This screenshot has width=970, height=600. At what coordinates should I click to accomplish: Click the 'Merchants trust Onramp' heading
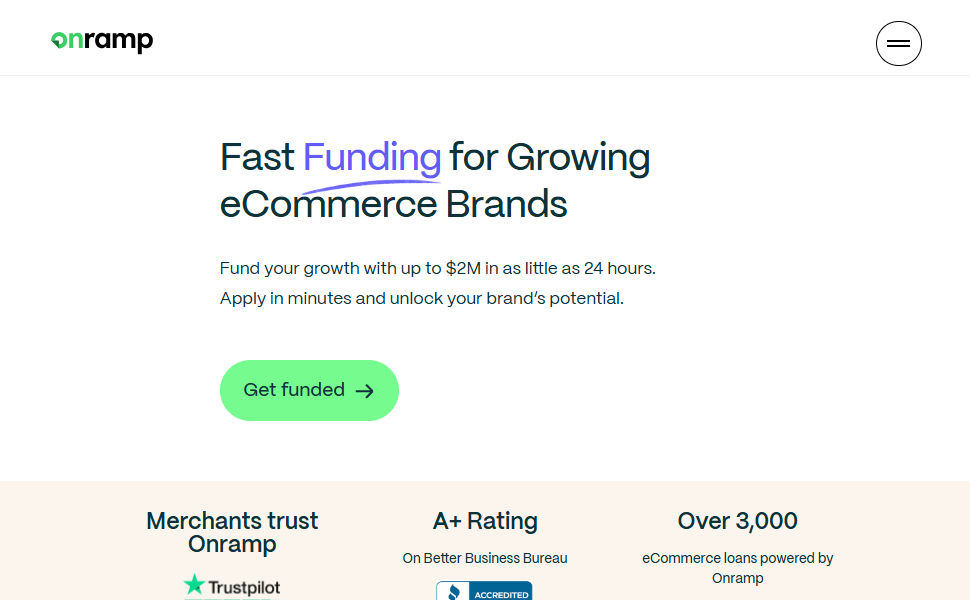point(232,532)
